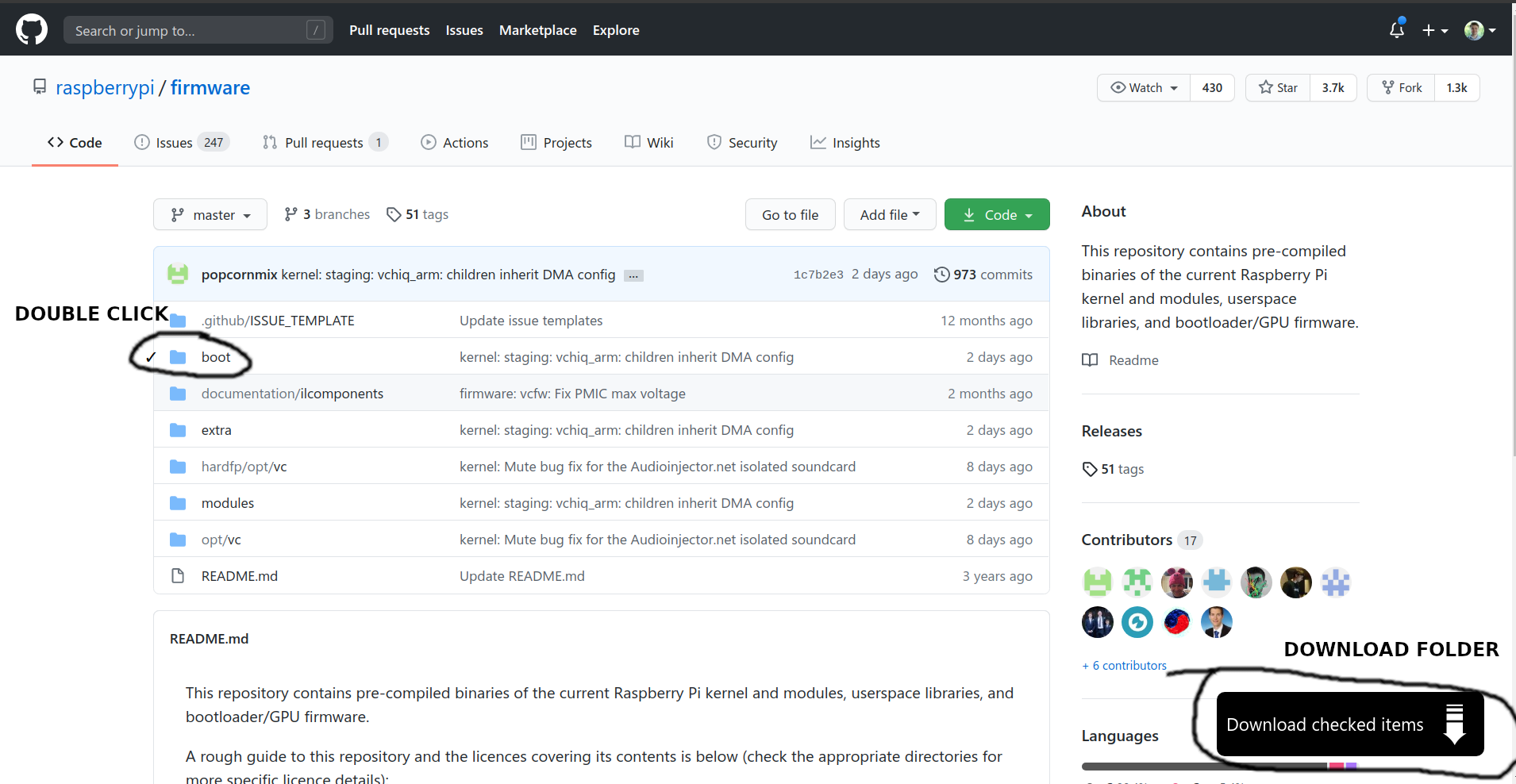Open the Readme link in About
Screen dimensions: 1516x784
[x=1120, y=360]
